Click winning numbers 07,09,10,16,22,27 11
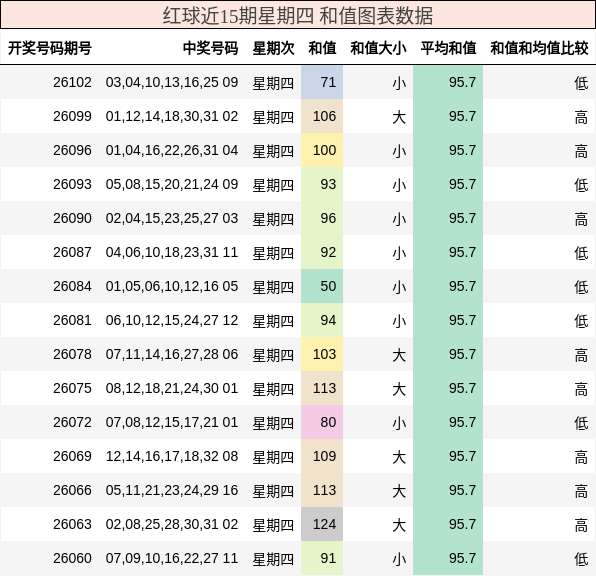 point(172,559)
